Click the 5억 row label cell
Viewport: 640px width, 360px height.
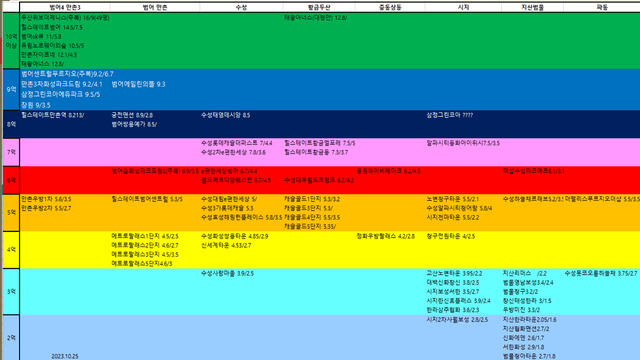pyautogui.click(x=11, y=213)
